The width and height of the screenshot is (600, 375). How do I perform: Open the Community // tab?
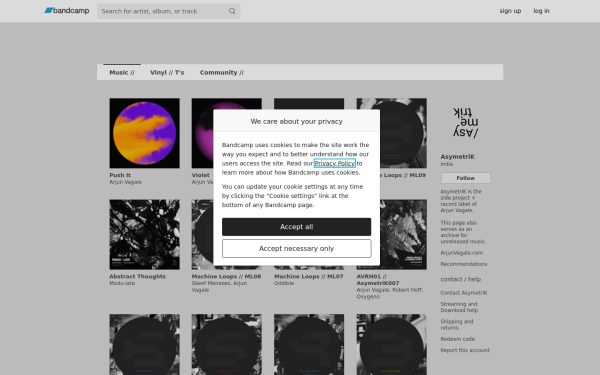tap(222, 72)
